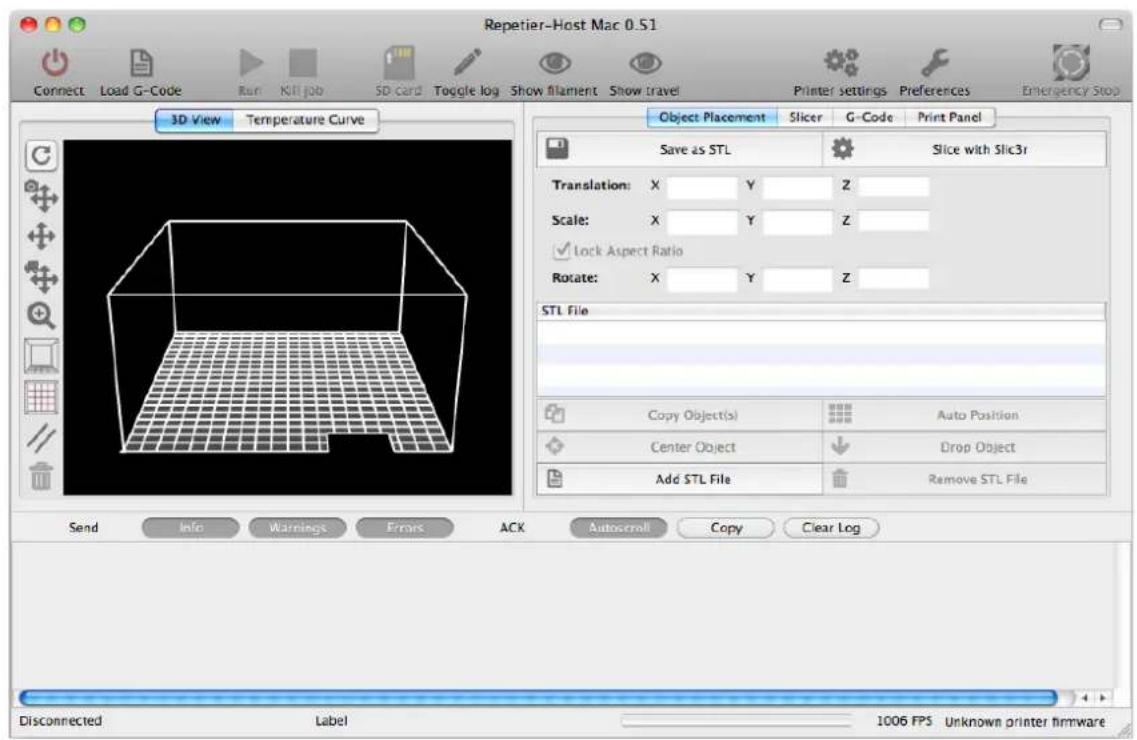Toggle Show filament eye icon
This screenshot has width=1137, height=740.
pyautogui.click(x=555, y=63)
